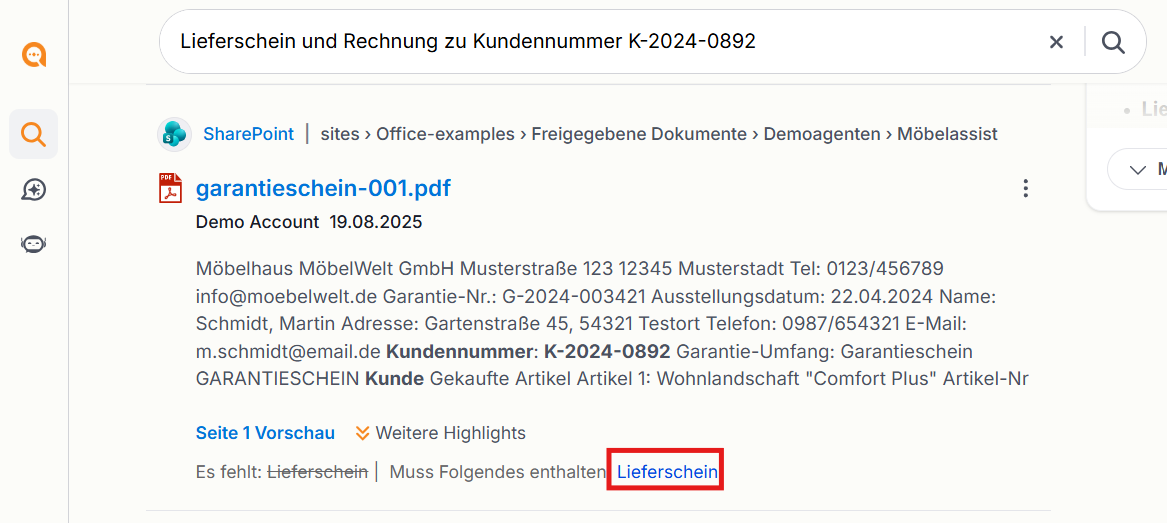Navigate to Freigegebene Dokumente breadcrumb
Screen dimensions: 1167x523
pos(639,135)
